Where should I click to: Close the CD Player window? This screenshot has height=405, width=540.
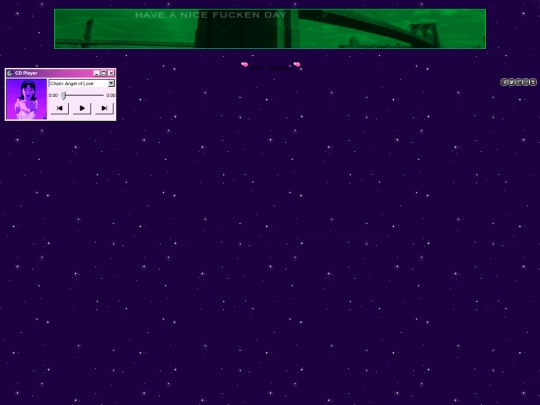(111, 73)
